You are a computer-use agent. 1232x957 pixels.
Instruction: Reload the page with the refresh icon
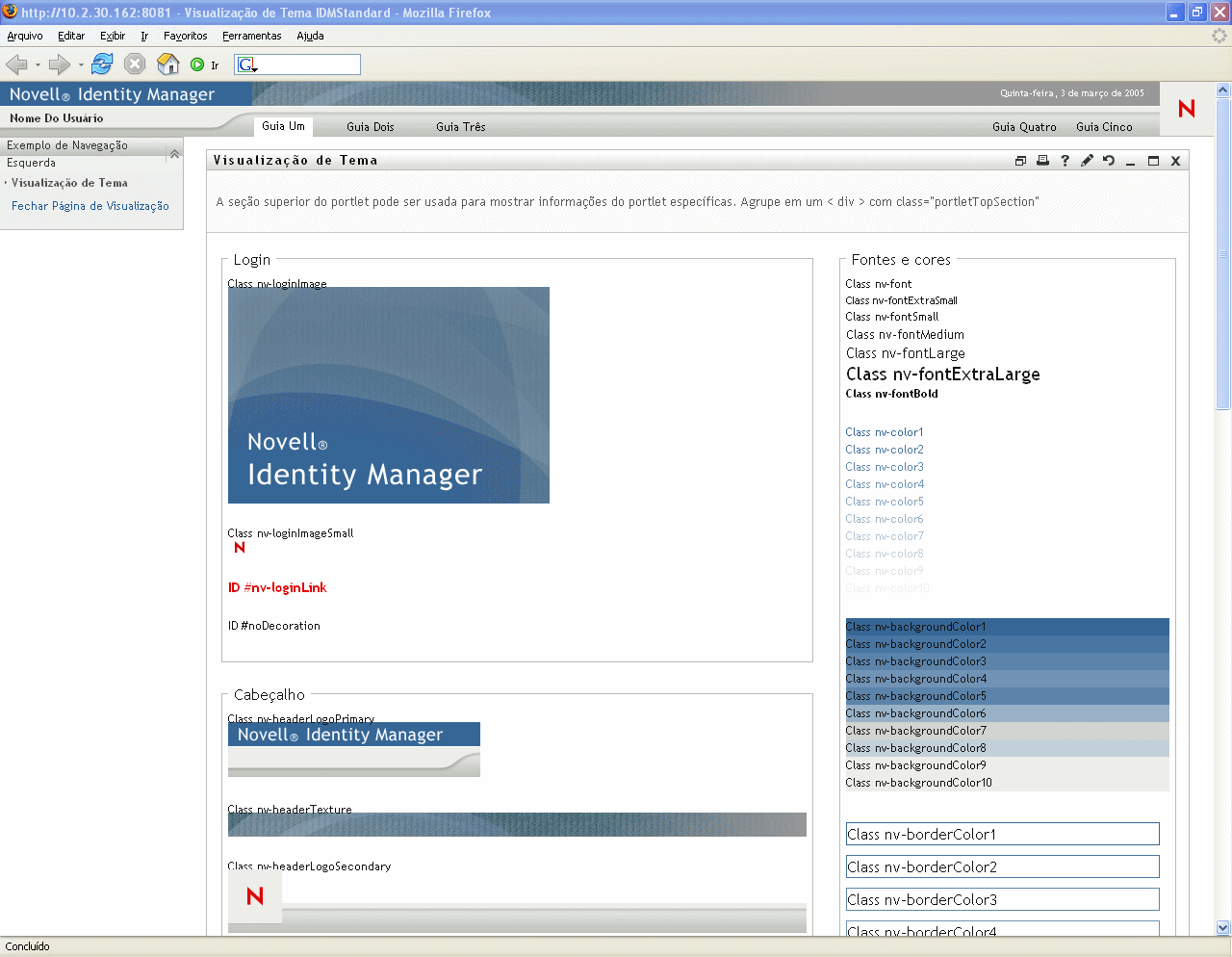click(102, 65)
